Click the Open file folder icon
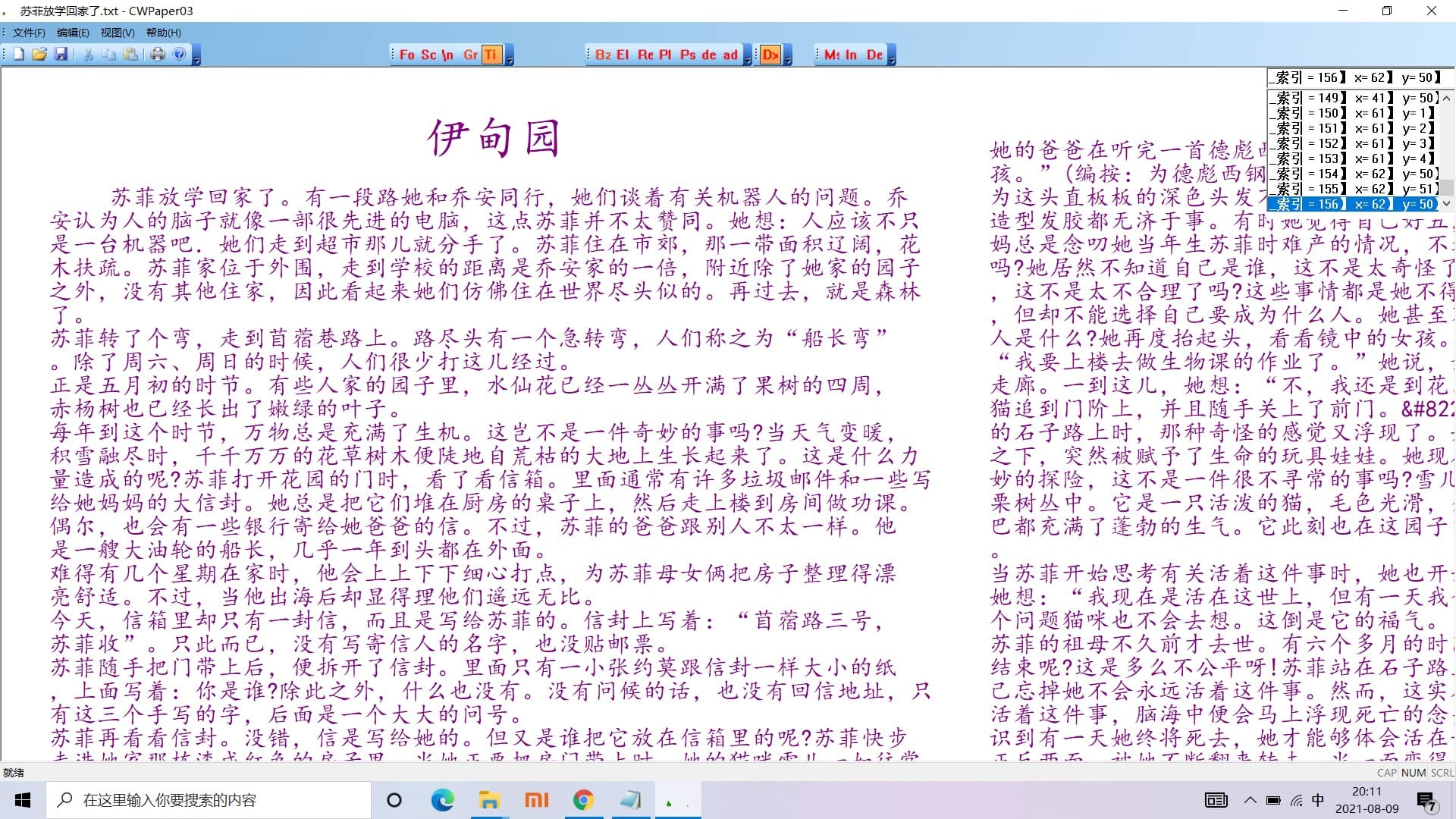The width and height of the screenshot is (1456, 819). 39,55
